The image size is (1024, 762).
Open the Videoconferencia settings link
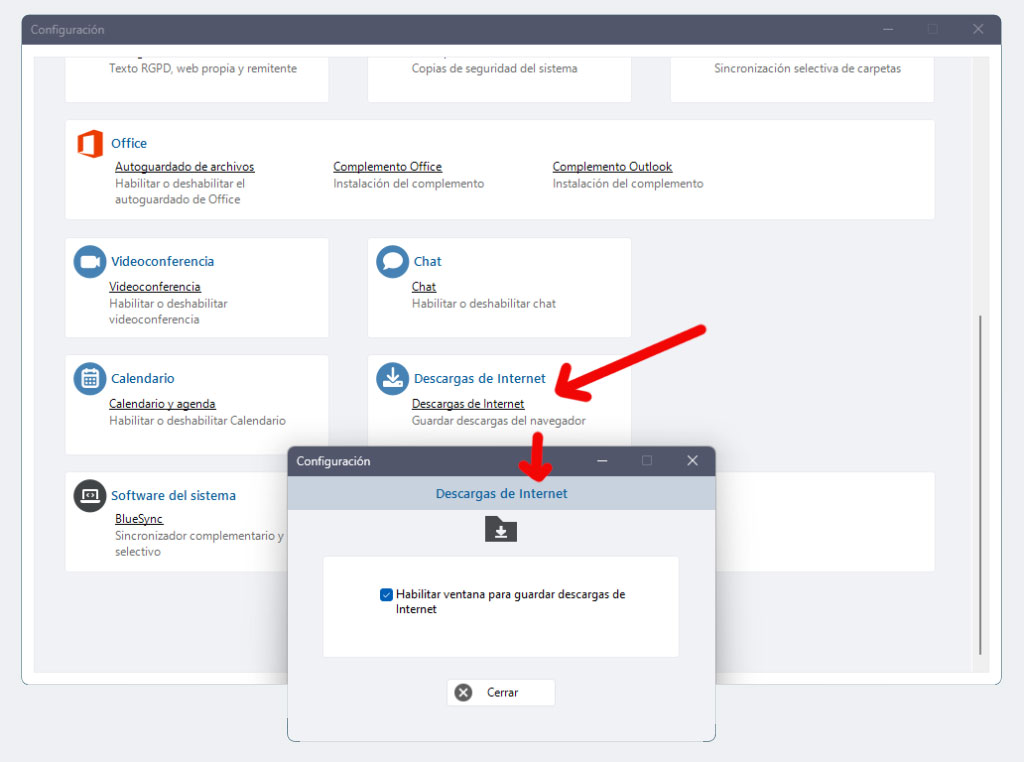pyautogui.click(x=155, y=287)
